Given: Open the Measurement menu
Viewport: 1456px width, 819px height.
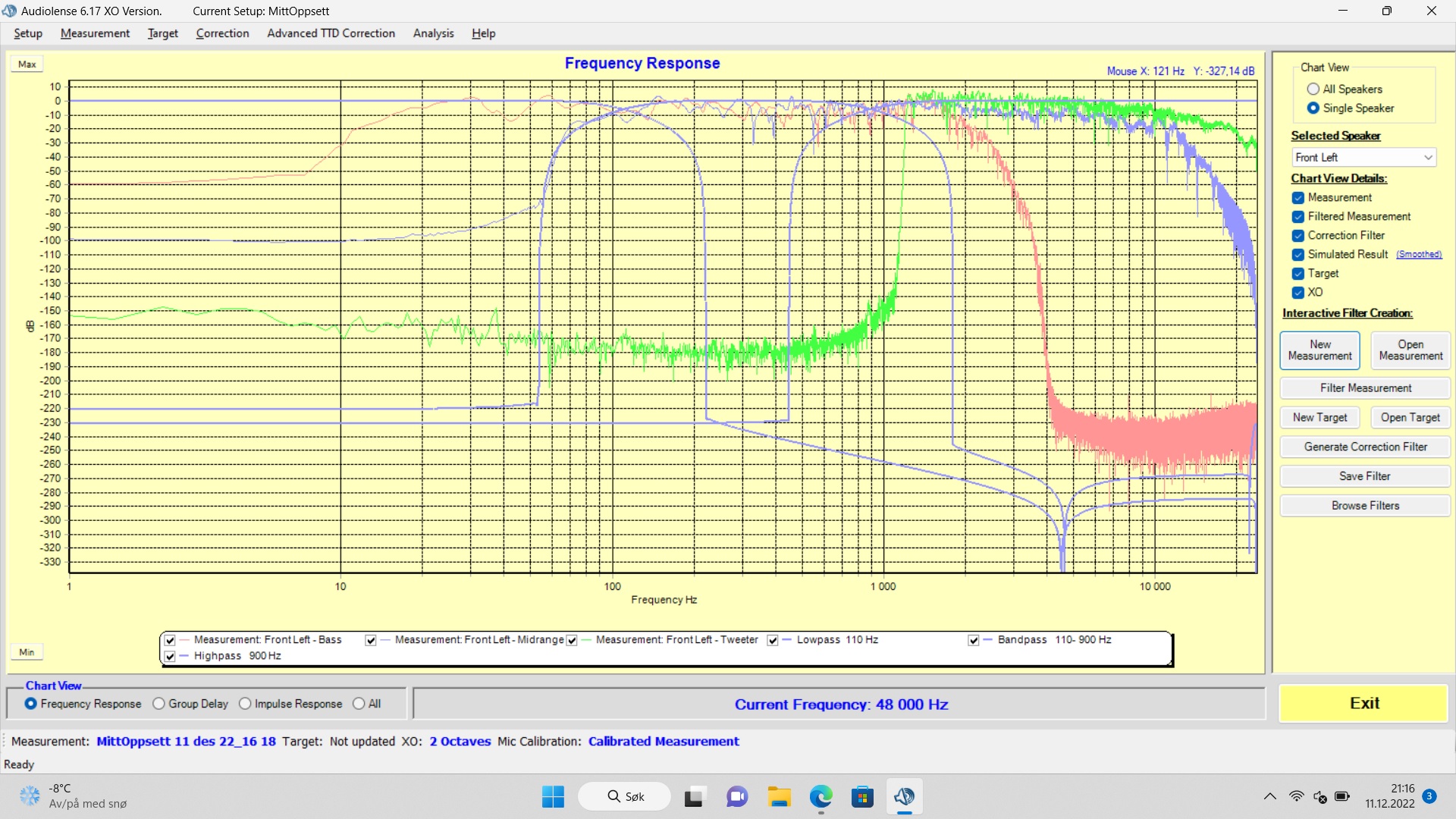Looking at the screenshot, I should click(95, 33).
